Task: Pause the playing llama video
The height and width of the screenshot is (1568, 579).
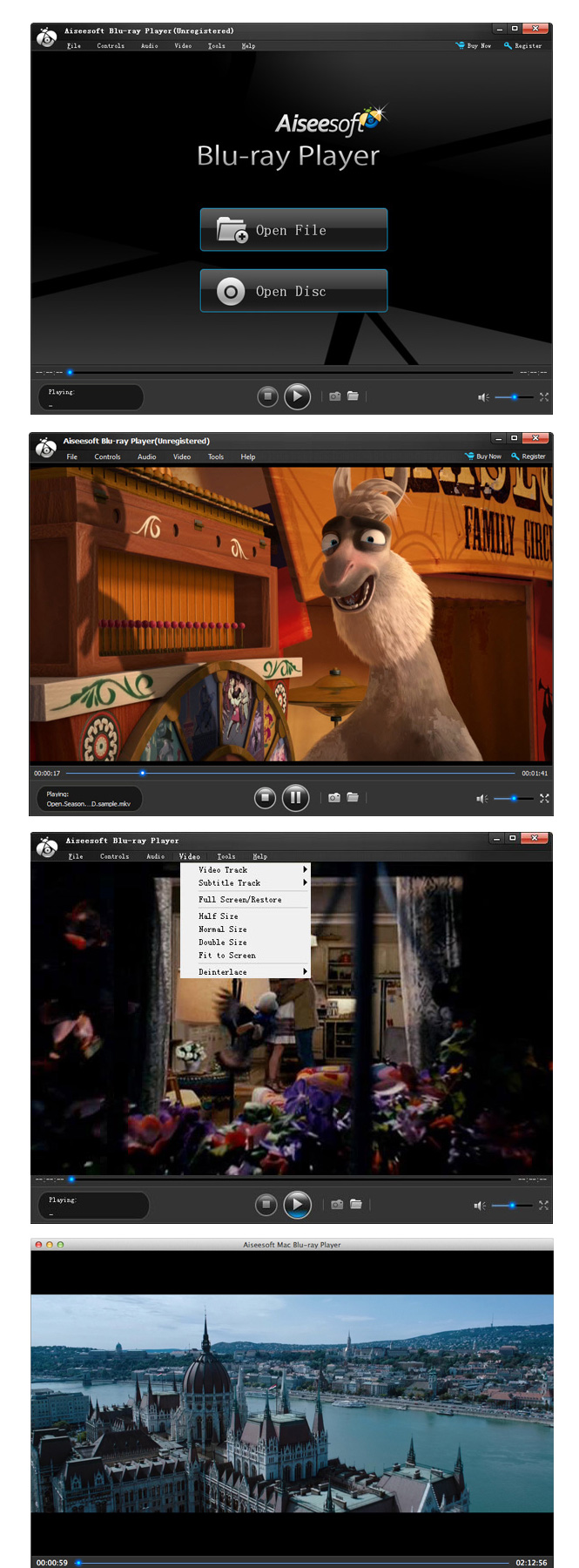Action: [295, 797]
